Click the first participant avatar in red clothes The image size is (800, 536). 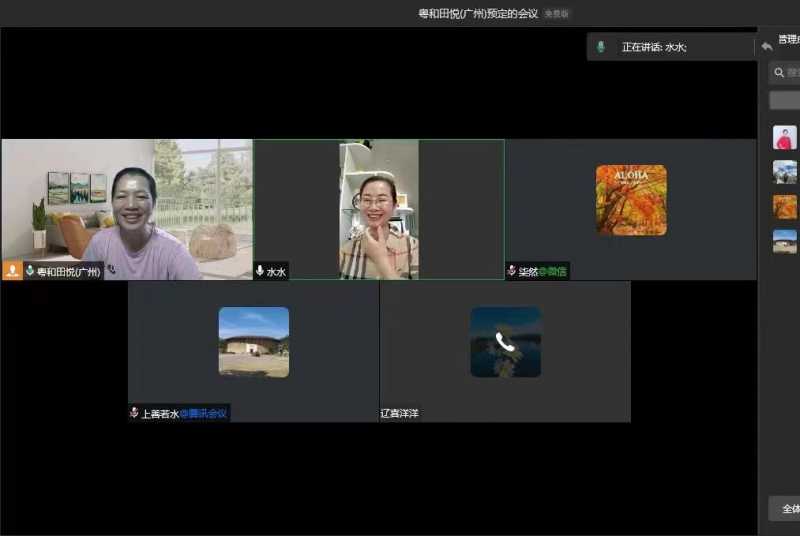tap(785, 138)
